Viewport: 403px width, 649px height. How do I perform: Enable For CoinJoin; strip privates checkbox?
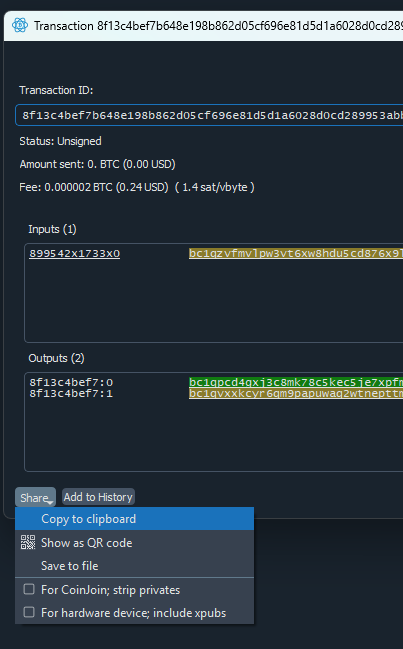coord(29,589)
